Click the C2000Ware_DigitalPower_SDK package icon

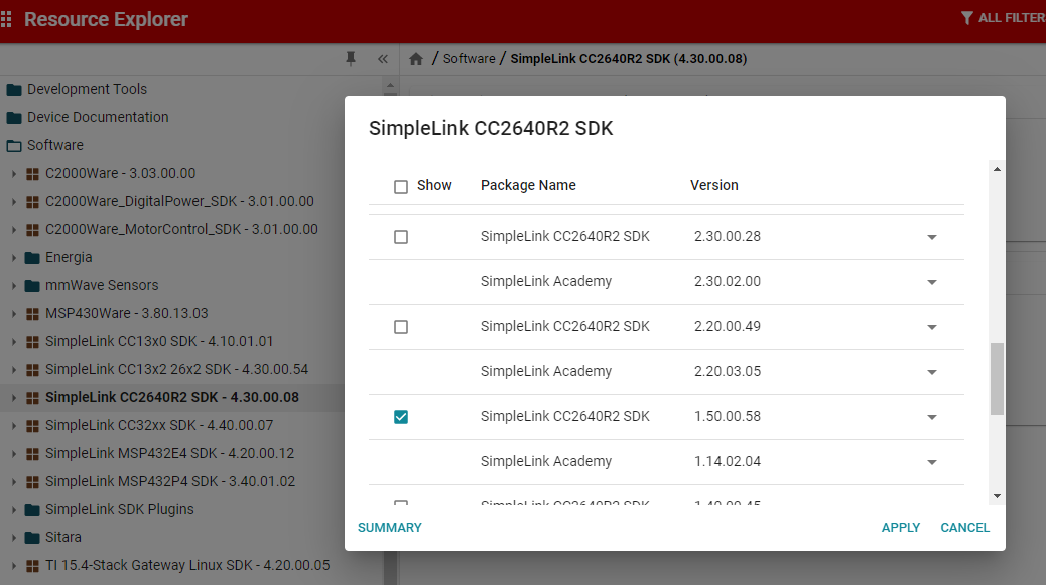click(32, 202)
